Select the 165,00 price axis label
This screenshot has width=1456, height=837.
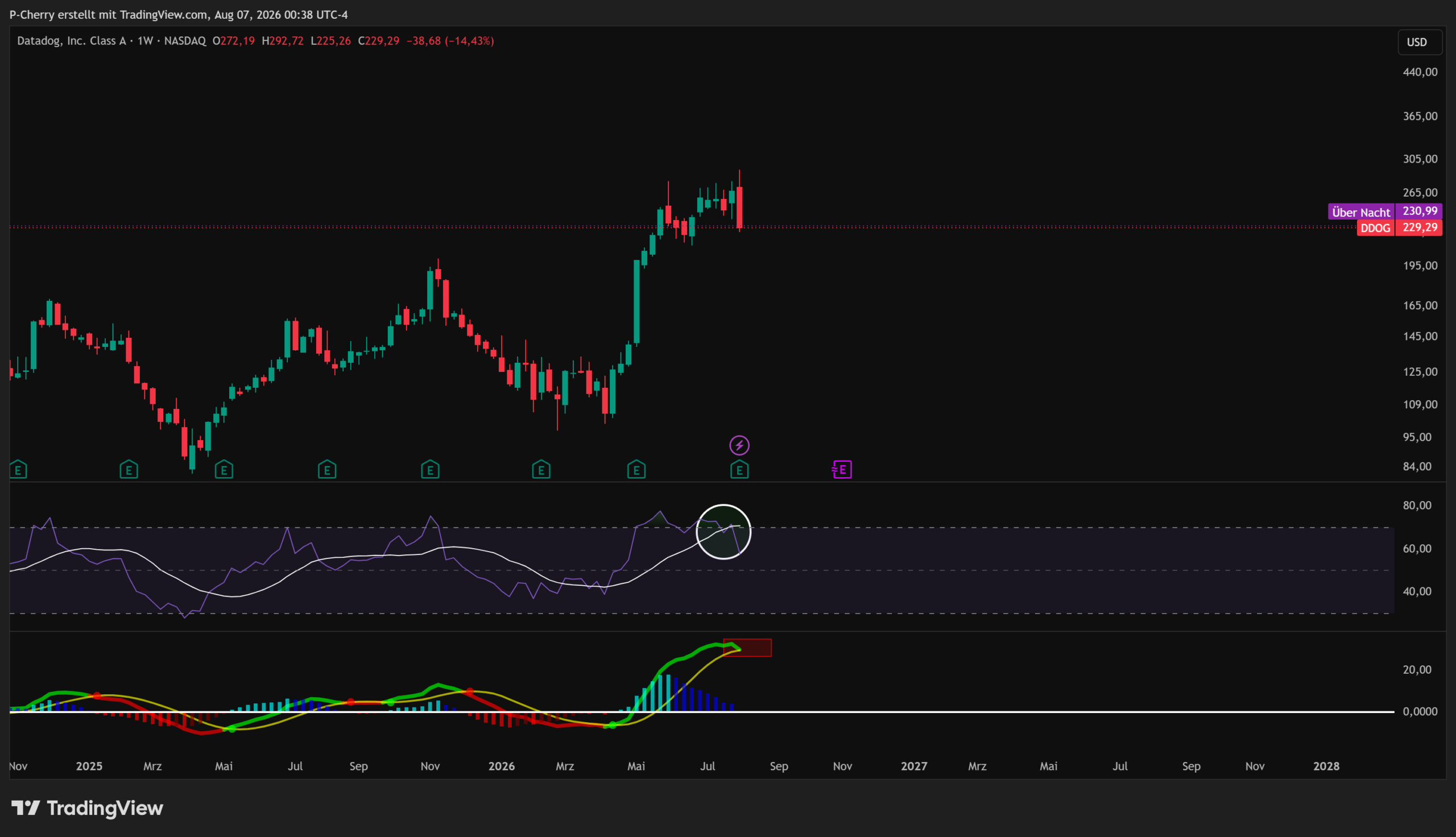[1420, 305]
